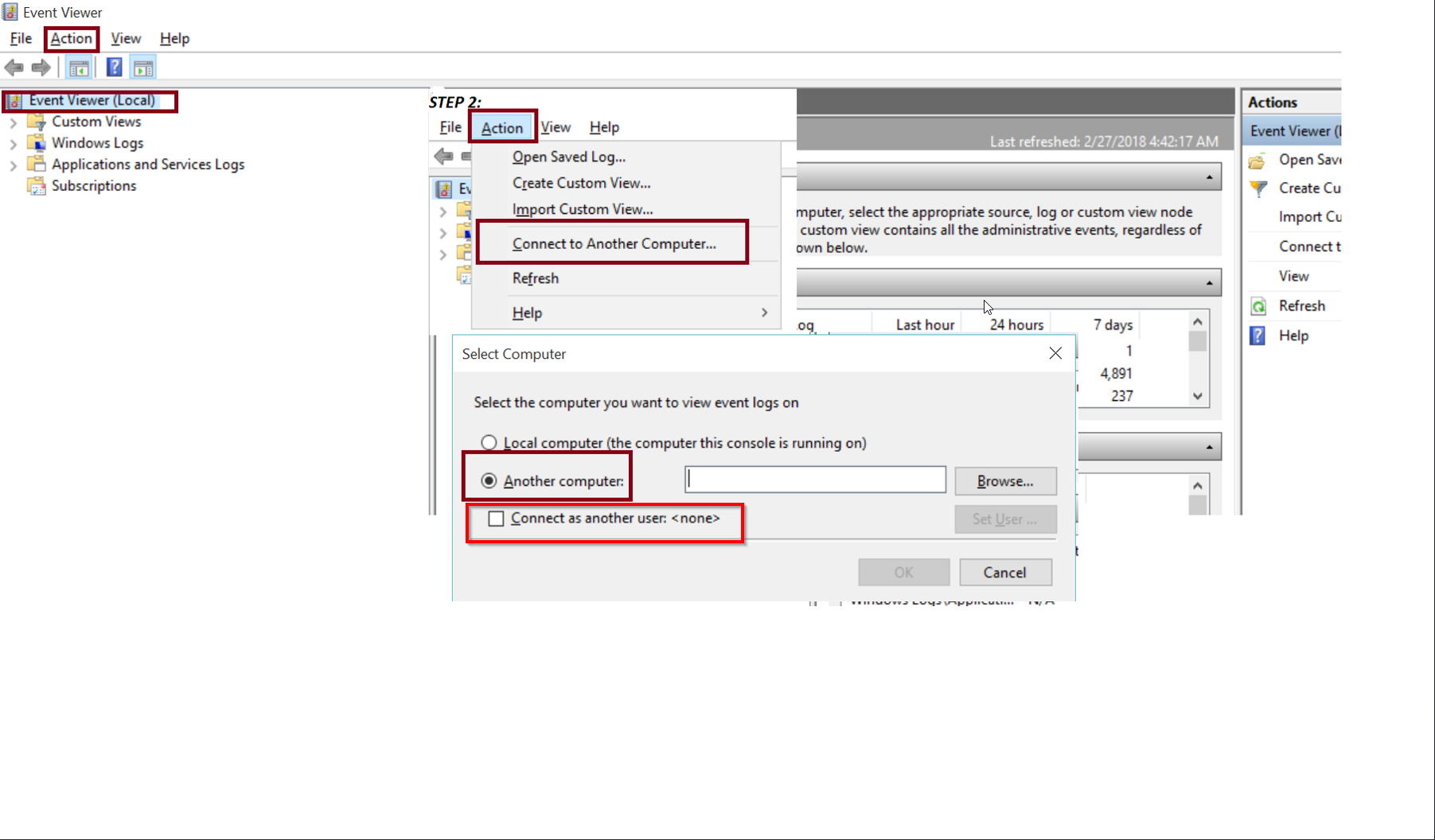Viewport: 1435px width, 840px height.
Task: Choose Import Custom View... from Action menu
Action: pos(583,209)
